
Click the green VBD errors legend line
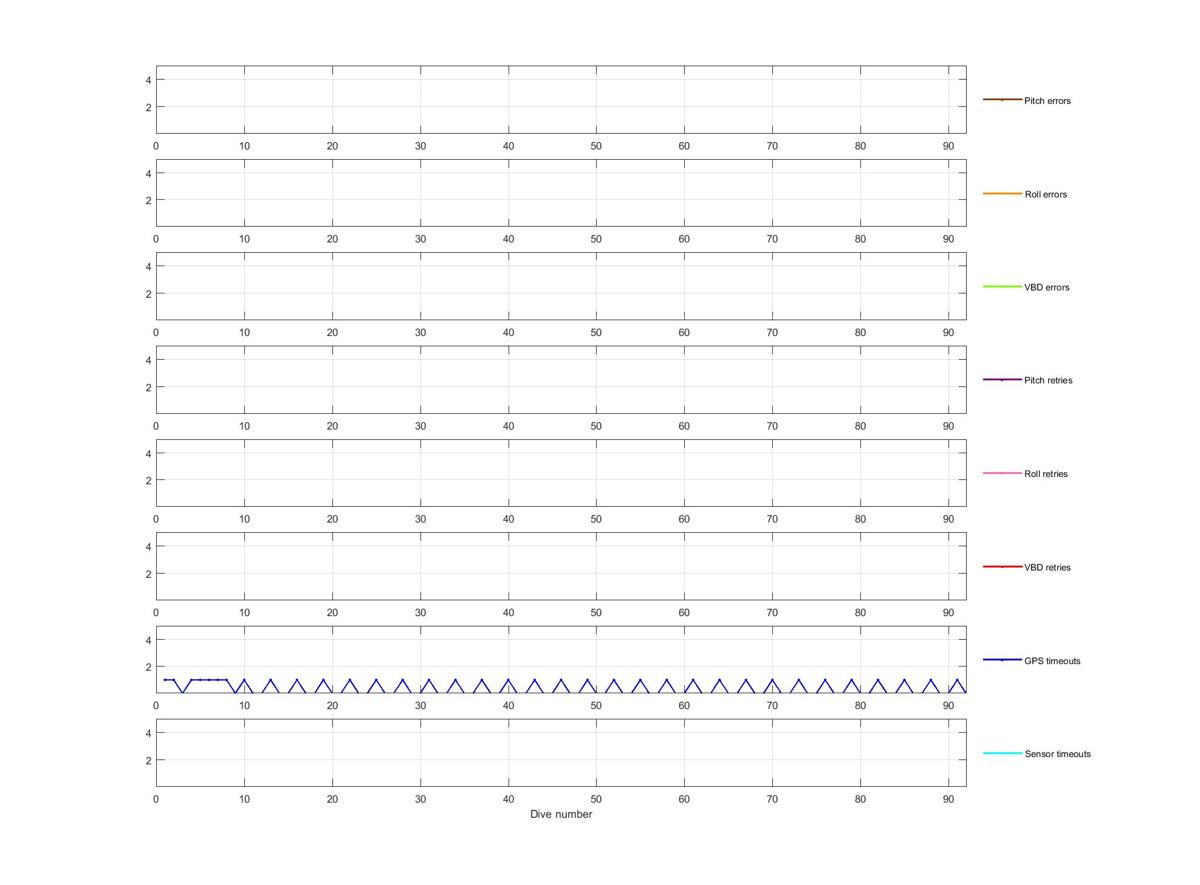click(1002, 287)
